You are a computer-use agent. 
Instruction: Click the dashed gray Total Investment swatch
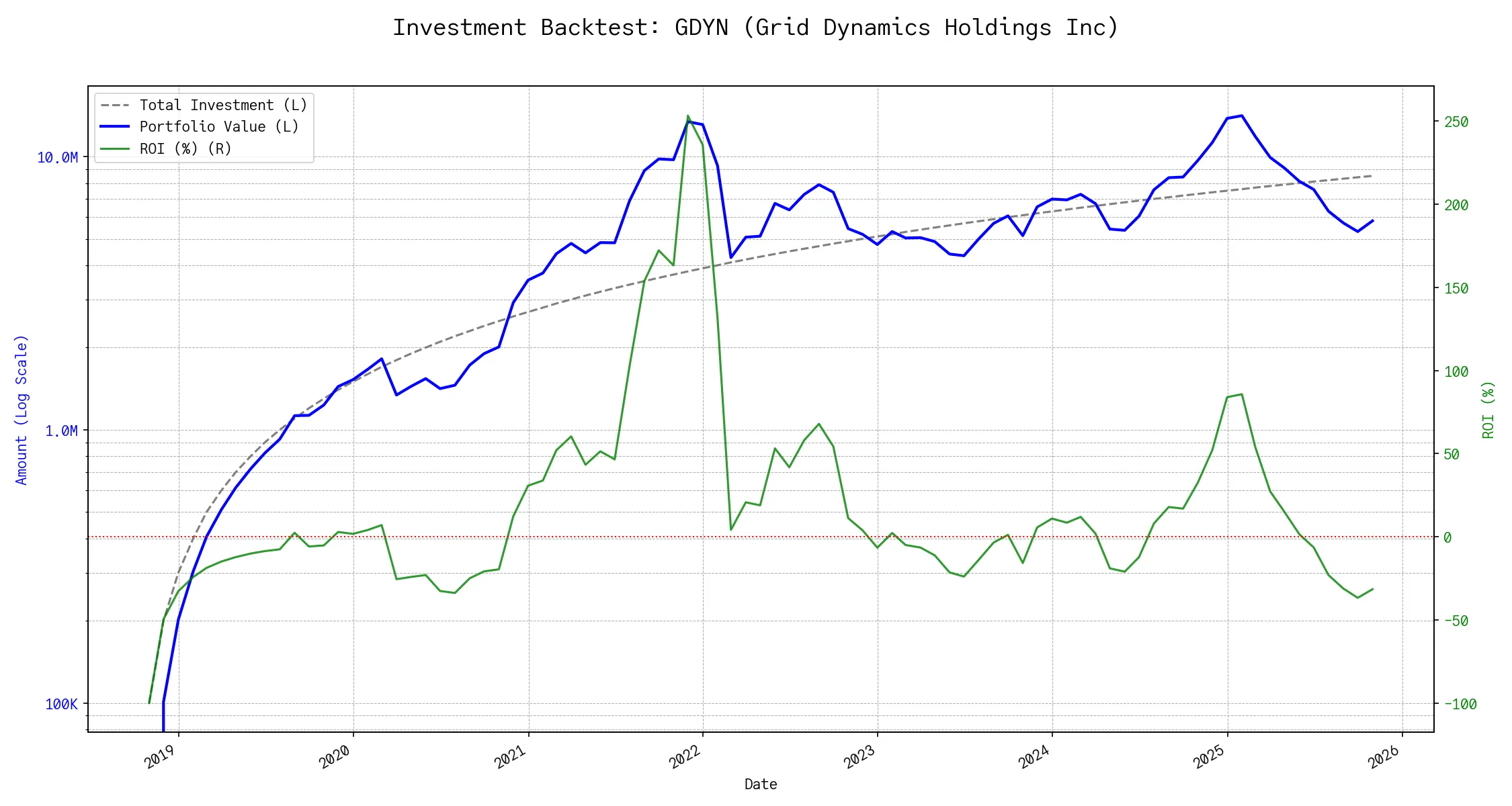tap(114, 105)
